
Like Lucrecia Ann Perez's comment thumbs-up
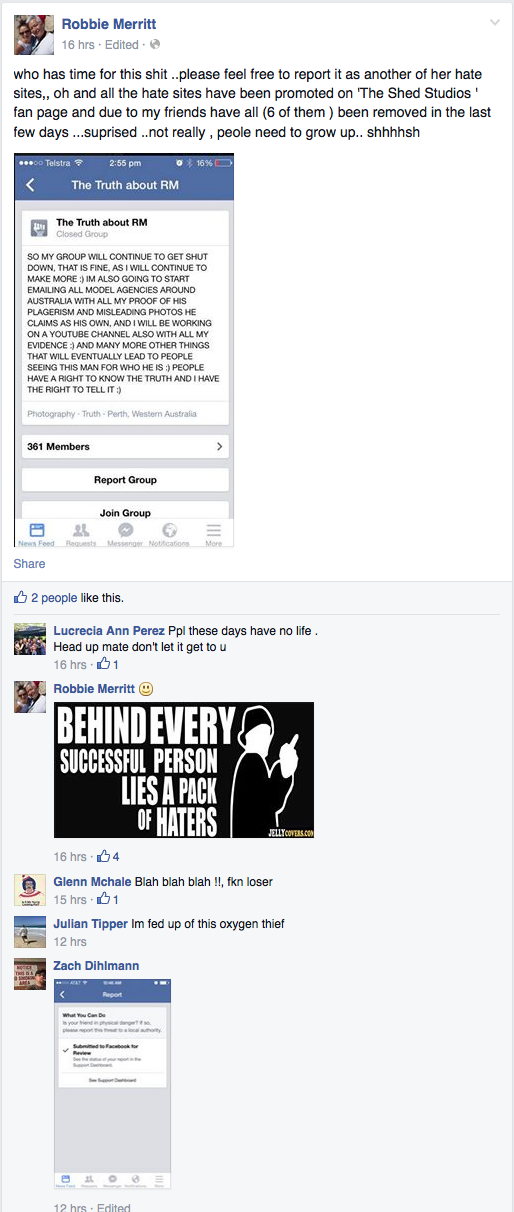103,665
